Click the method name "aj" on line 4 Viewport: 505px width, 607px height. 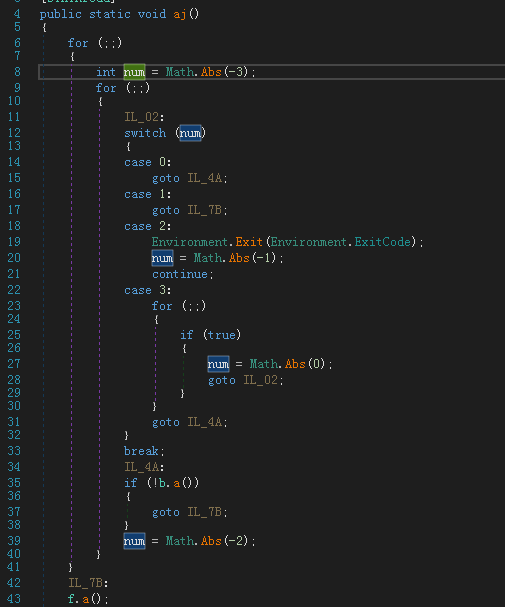click(180, 14)
